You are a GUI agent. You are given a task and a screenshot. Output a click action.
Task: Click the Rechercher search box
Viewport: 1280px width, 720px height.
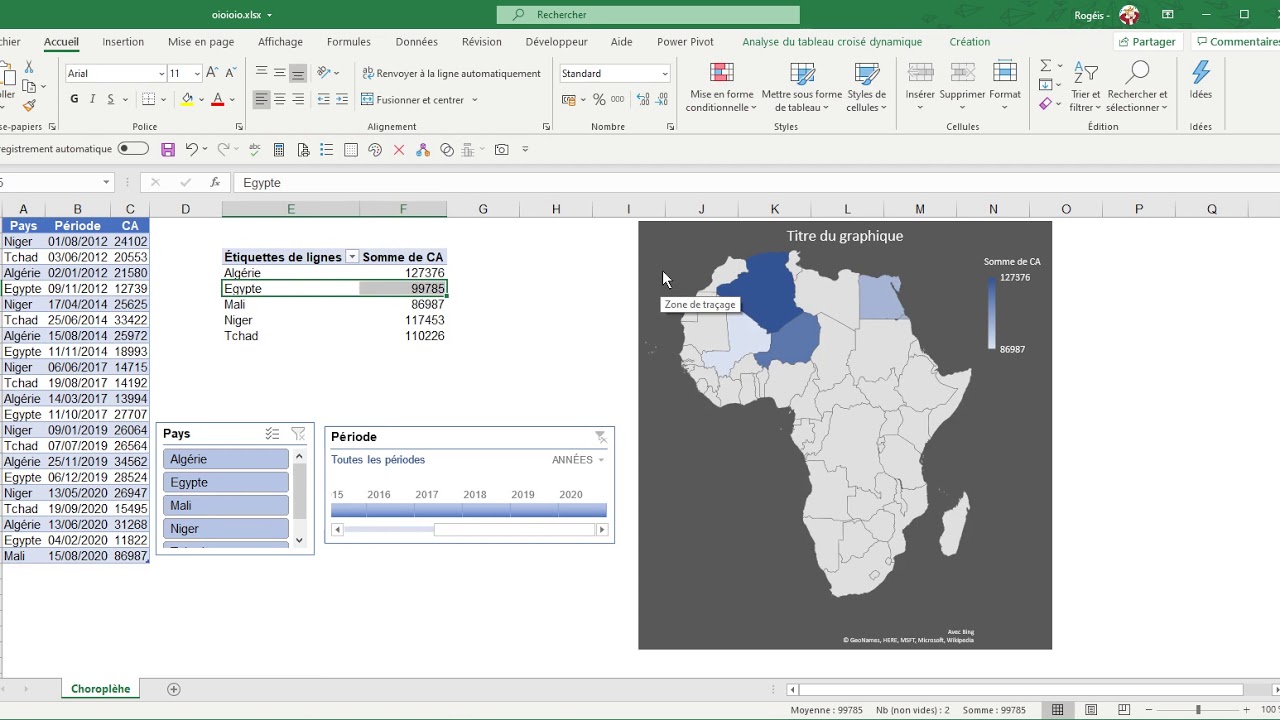(x=648, y=15)
